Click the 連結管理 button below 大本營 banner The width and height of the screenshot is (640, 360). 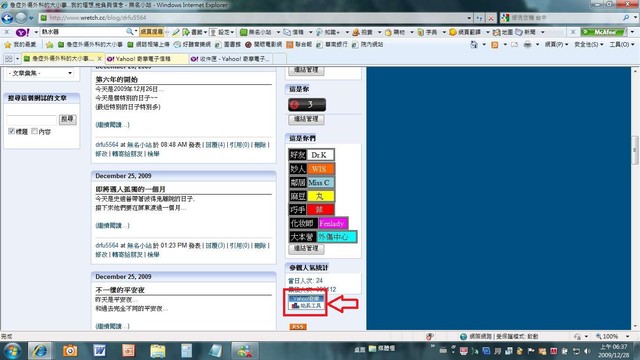(x=306, y=249)
